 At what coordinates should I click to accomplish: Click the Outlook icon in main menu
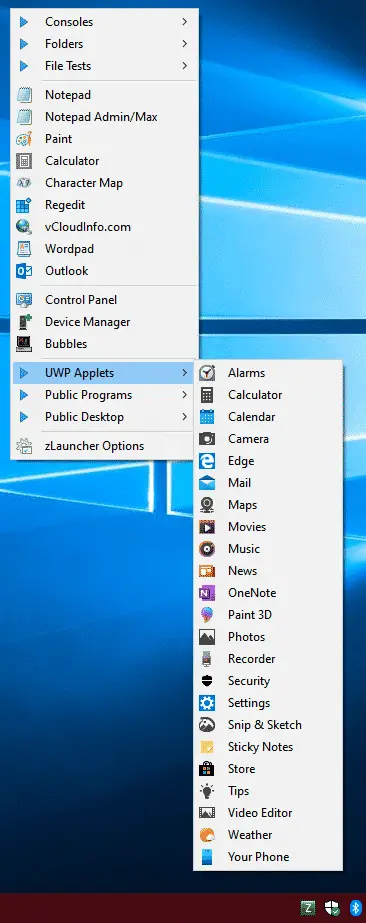[x=24, y=271]
